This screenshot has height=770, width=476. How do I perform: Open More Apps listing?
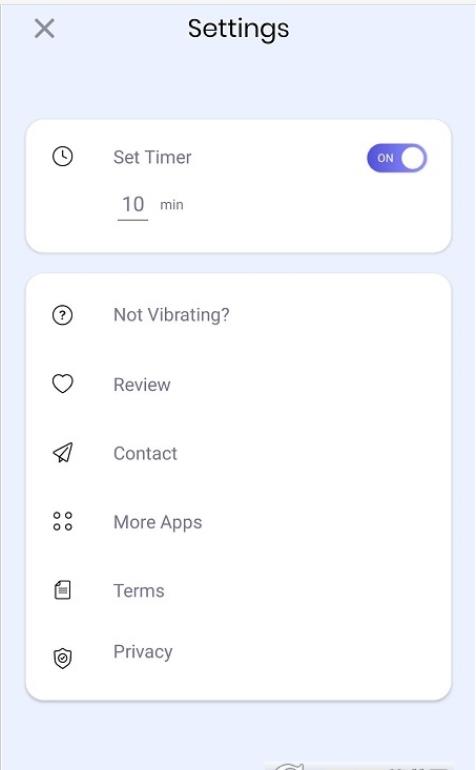click(238, 522)
